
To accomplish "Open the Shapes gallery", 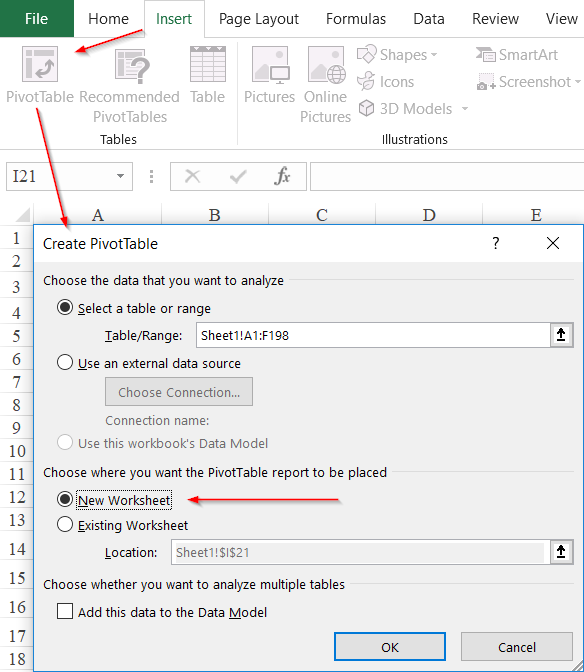I will click(x=397, y=55).
